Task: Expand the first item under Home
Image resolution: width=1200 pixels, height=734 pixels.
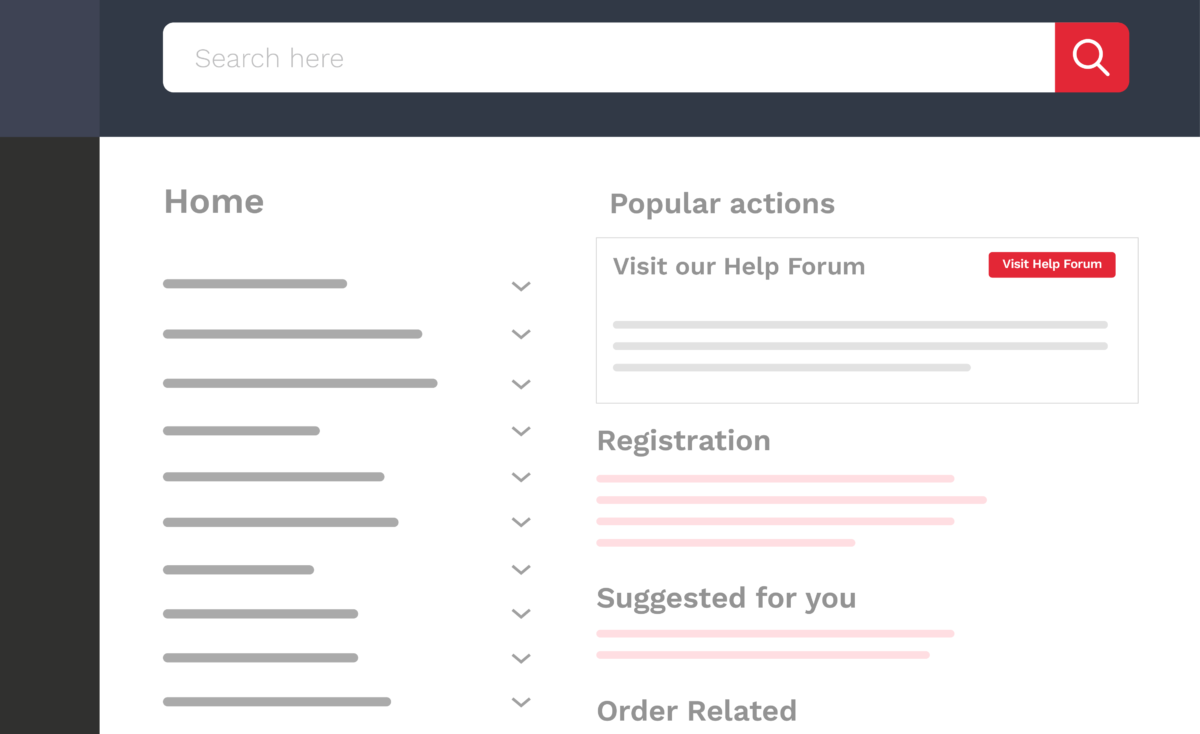Action: [521, 286]
